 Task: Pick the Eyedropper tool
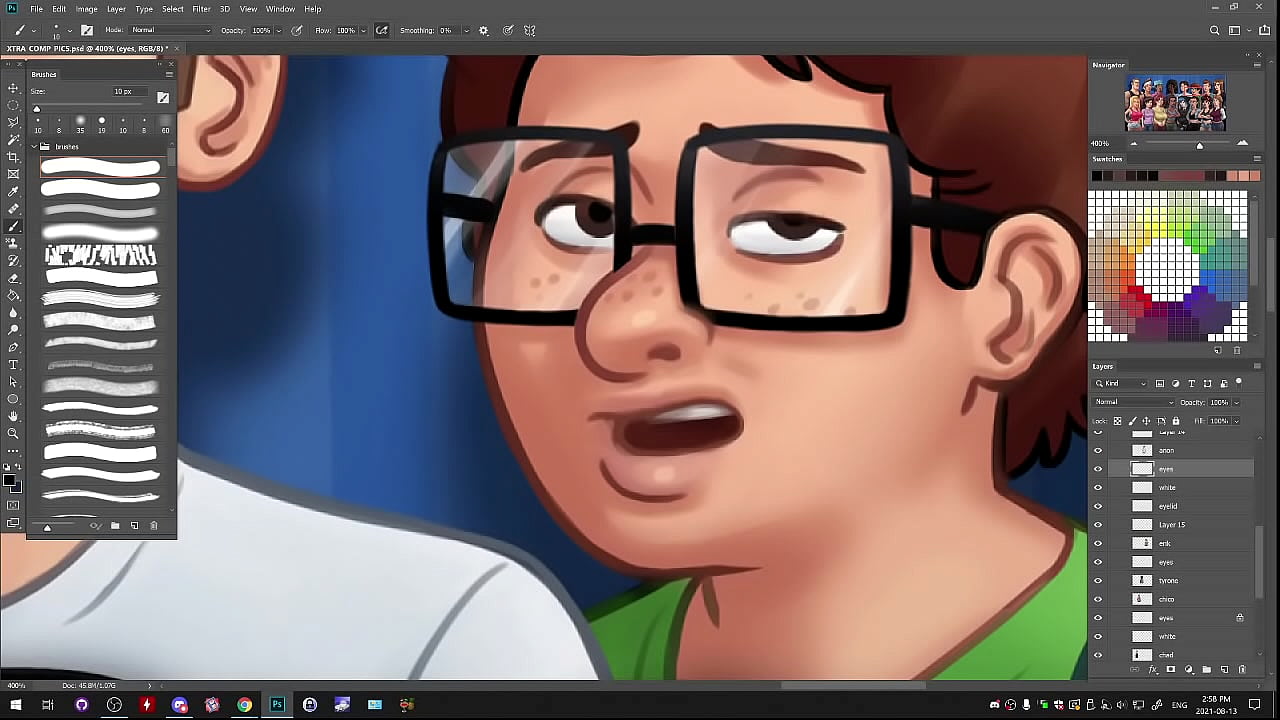click(13, 191)
